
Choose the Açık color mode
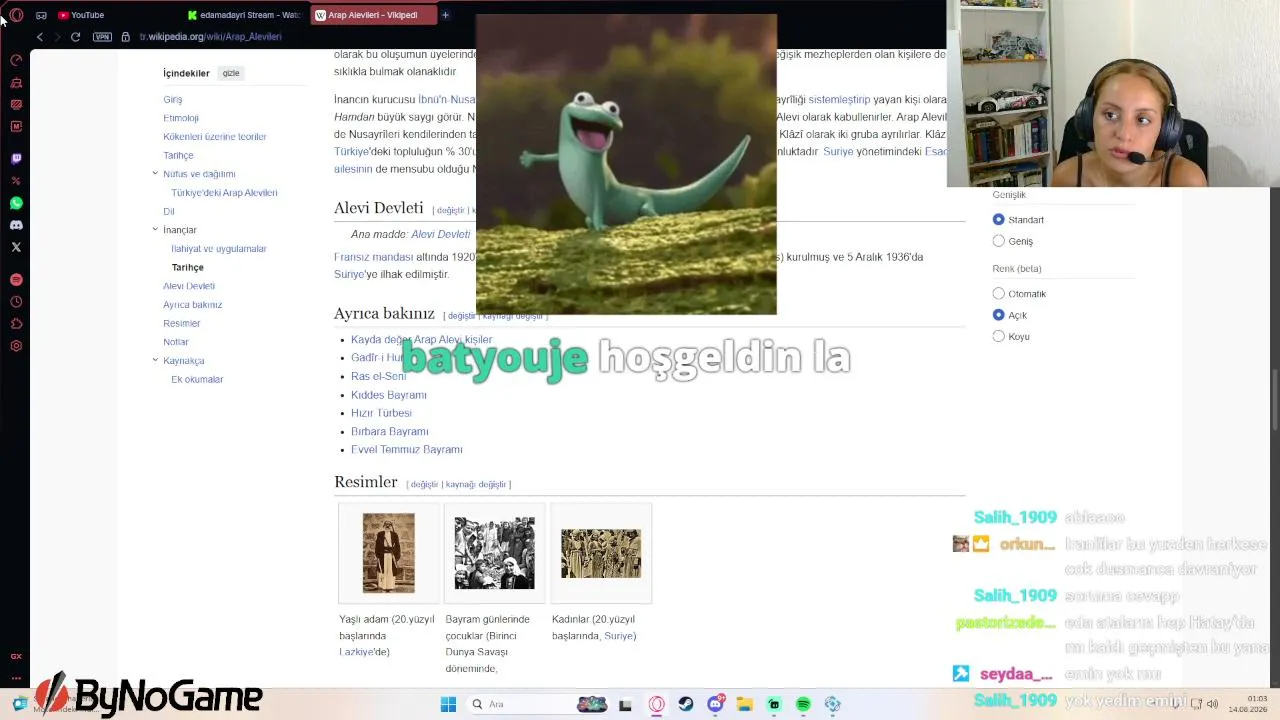(998, 315)
